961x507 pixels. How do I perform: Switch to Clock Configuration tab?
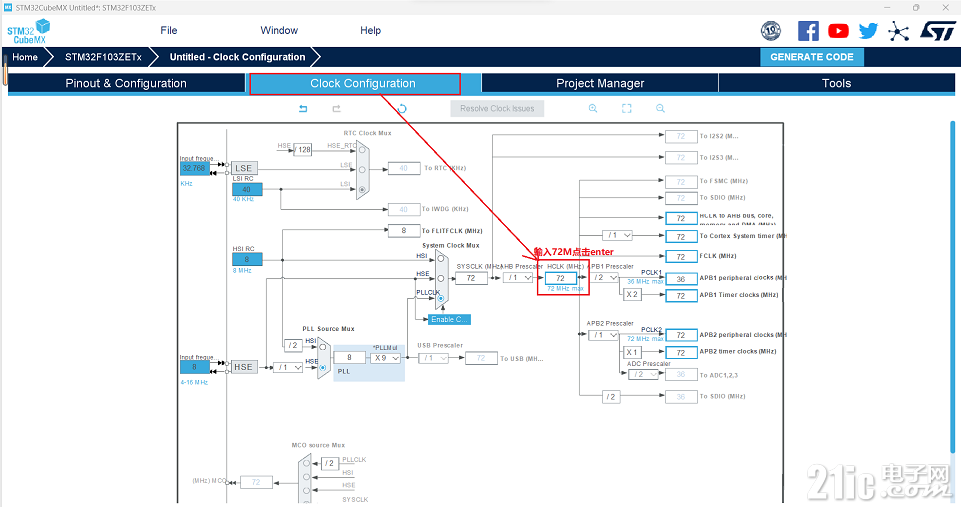(x=363, y=83)
